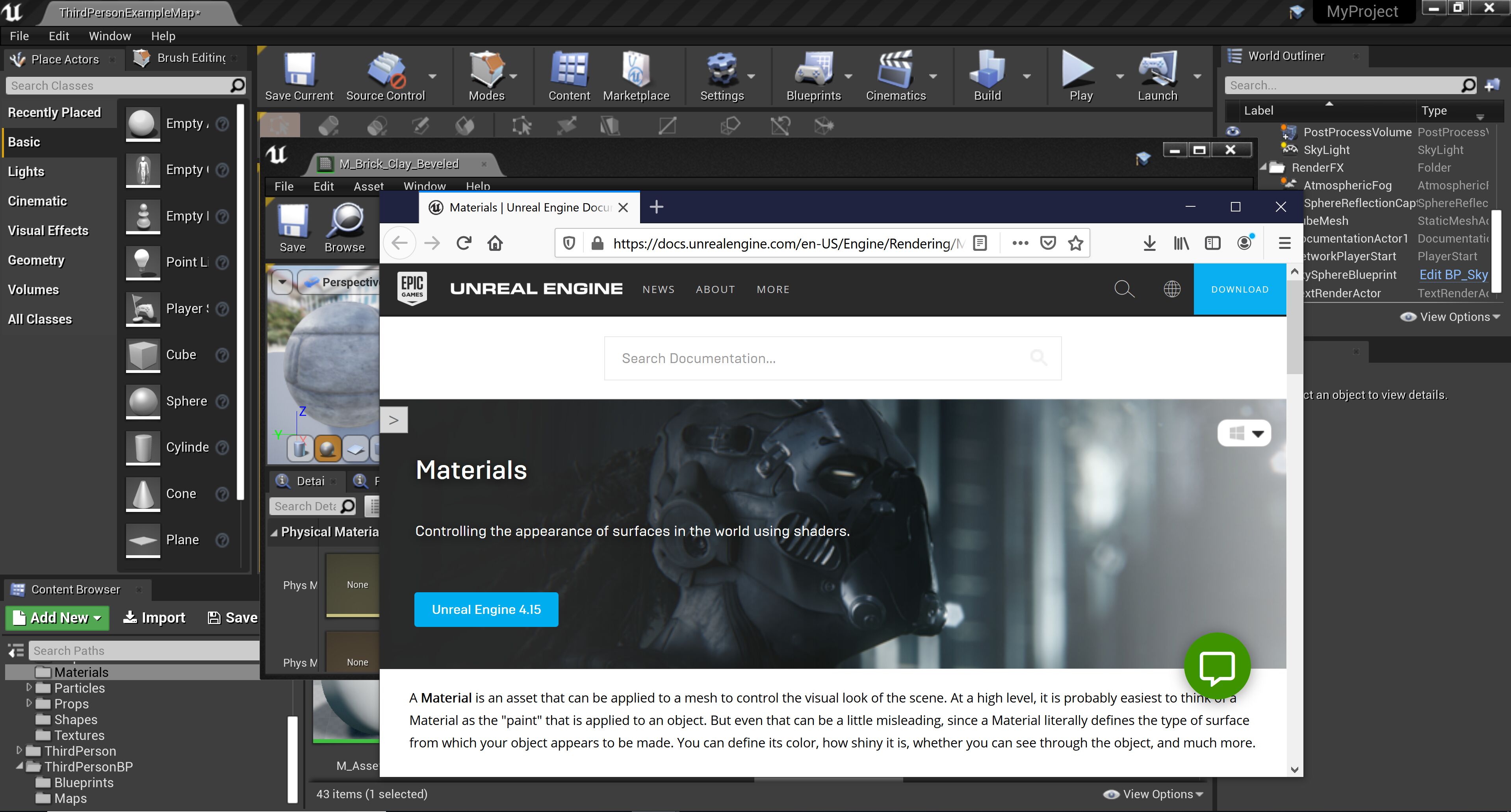Toggle reader view in the address bar

(x=980, y=243)
